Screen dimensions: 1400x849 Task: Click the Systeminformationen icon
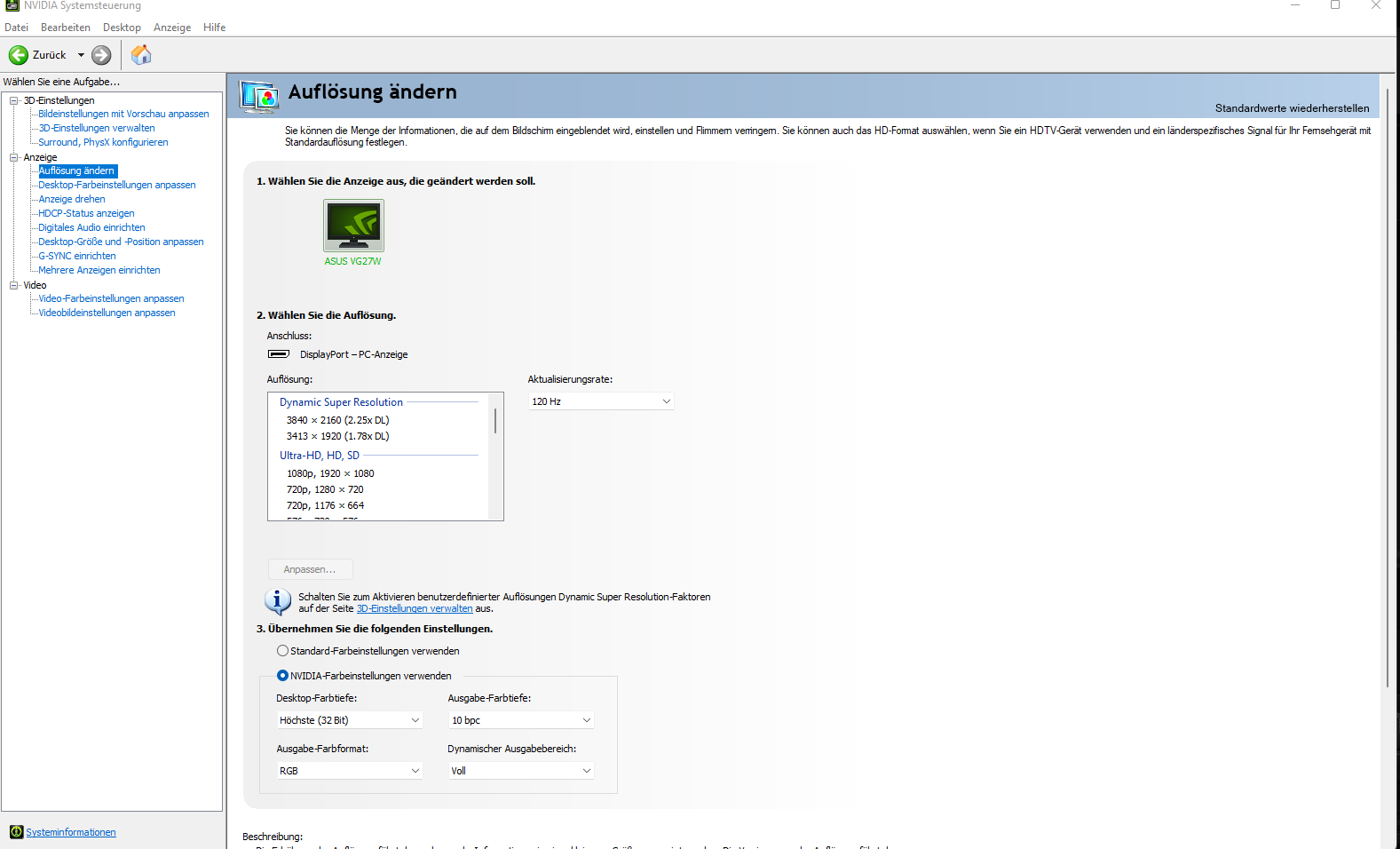click(16, 832)
